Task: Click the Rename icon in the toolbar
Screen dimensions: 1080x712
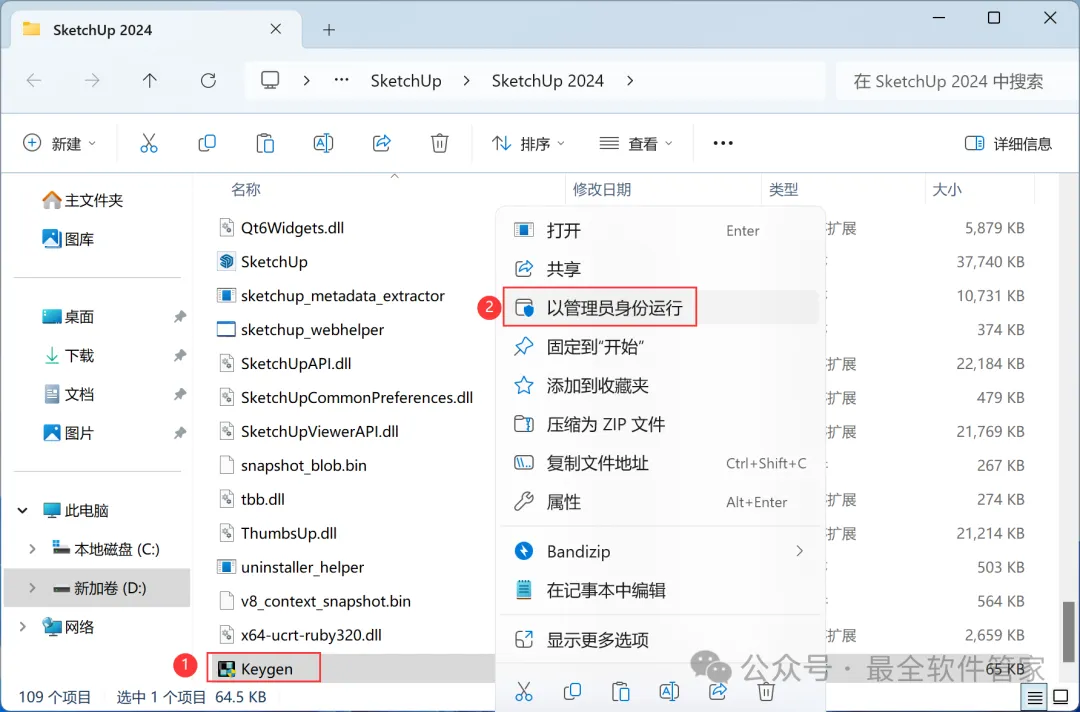Action: (323, 143)
